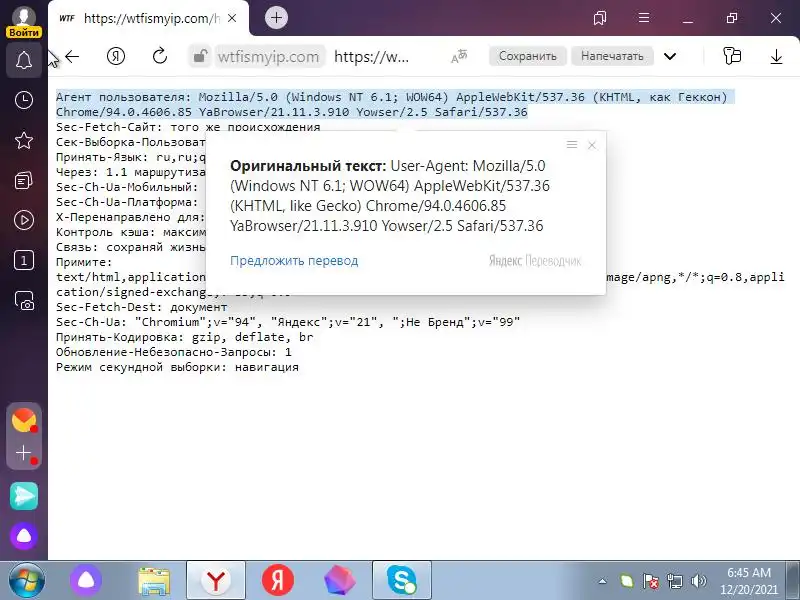Open red Яндекс Я taskbar icon
The width and height of the screenshot is (800, 600).
pos(278,581)
